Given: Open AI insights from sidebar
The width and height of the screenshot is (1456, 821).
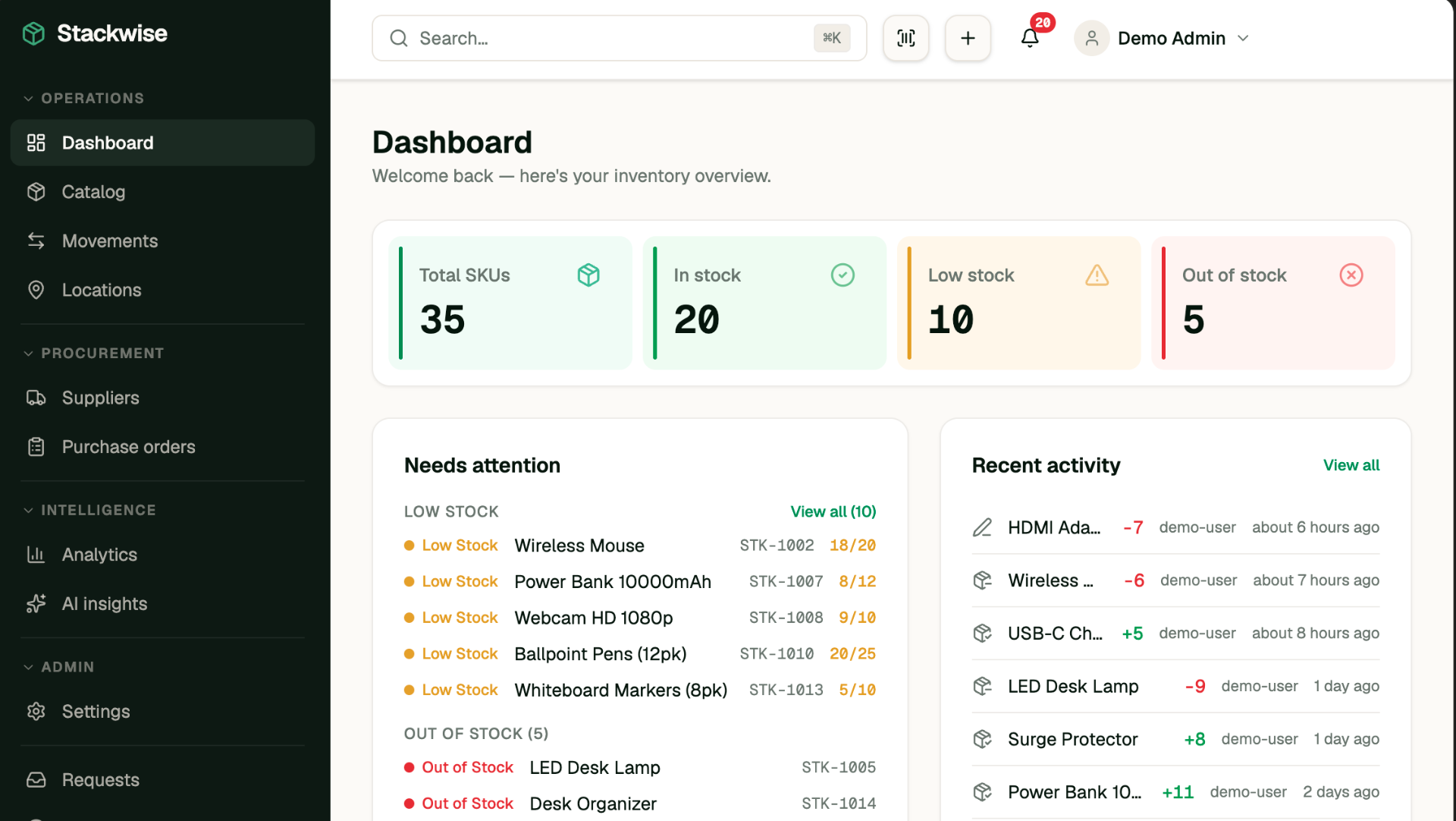Looking at the screenshot, I should [105, 603].
